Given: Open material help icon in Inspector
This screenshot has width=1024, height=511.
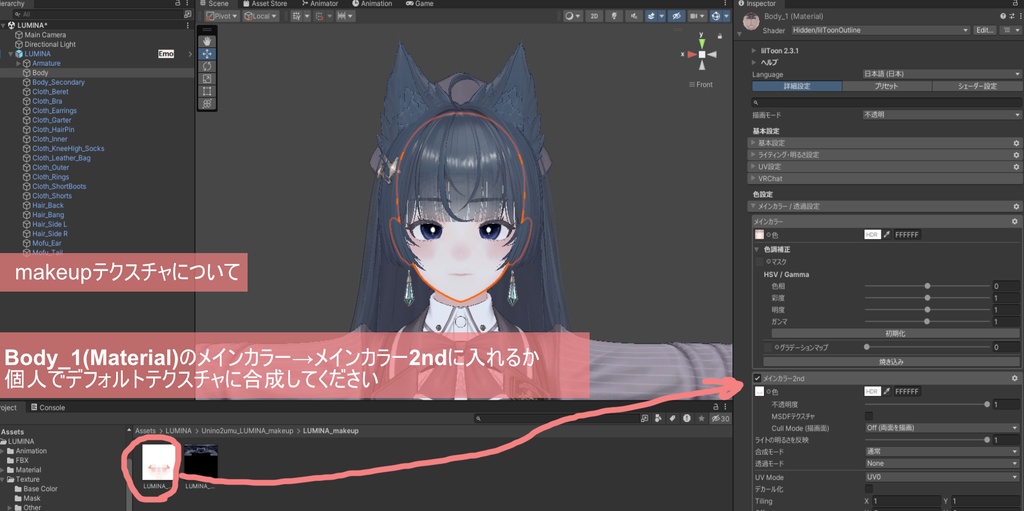Looking at the screenshot, I should 1002,16.
